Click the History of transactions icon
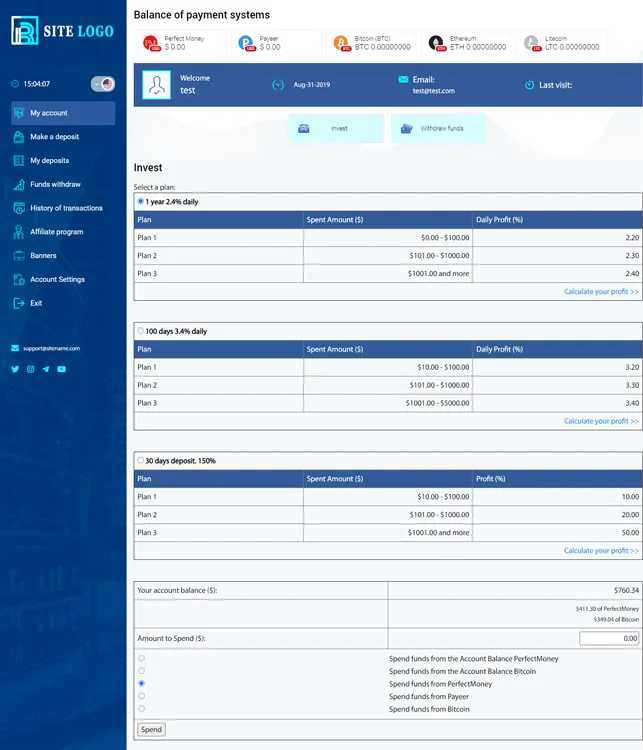643x750 pixels. 19,208
